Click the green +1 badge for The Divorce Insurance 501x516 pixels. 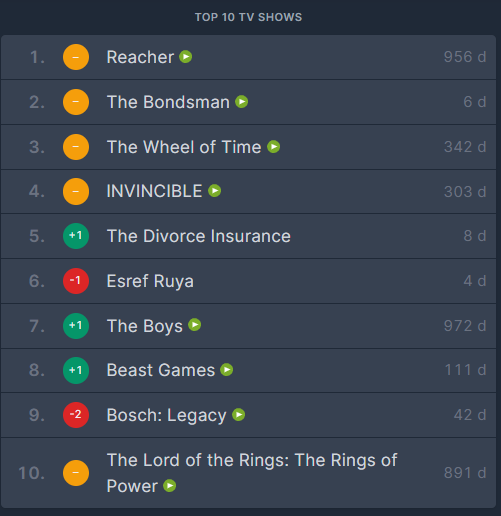coord(76,236)
